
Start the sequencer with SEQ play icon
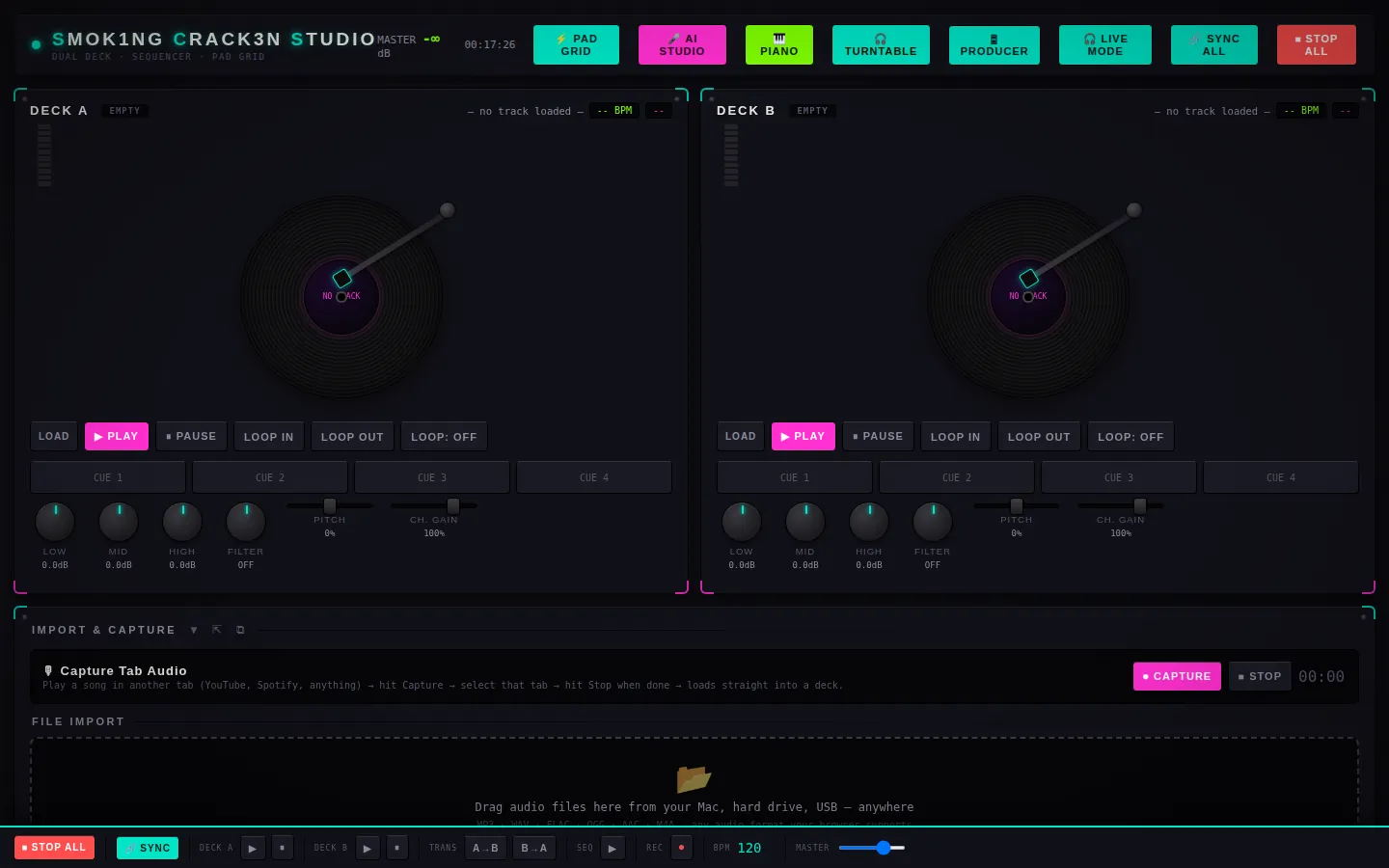(613, 848)
